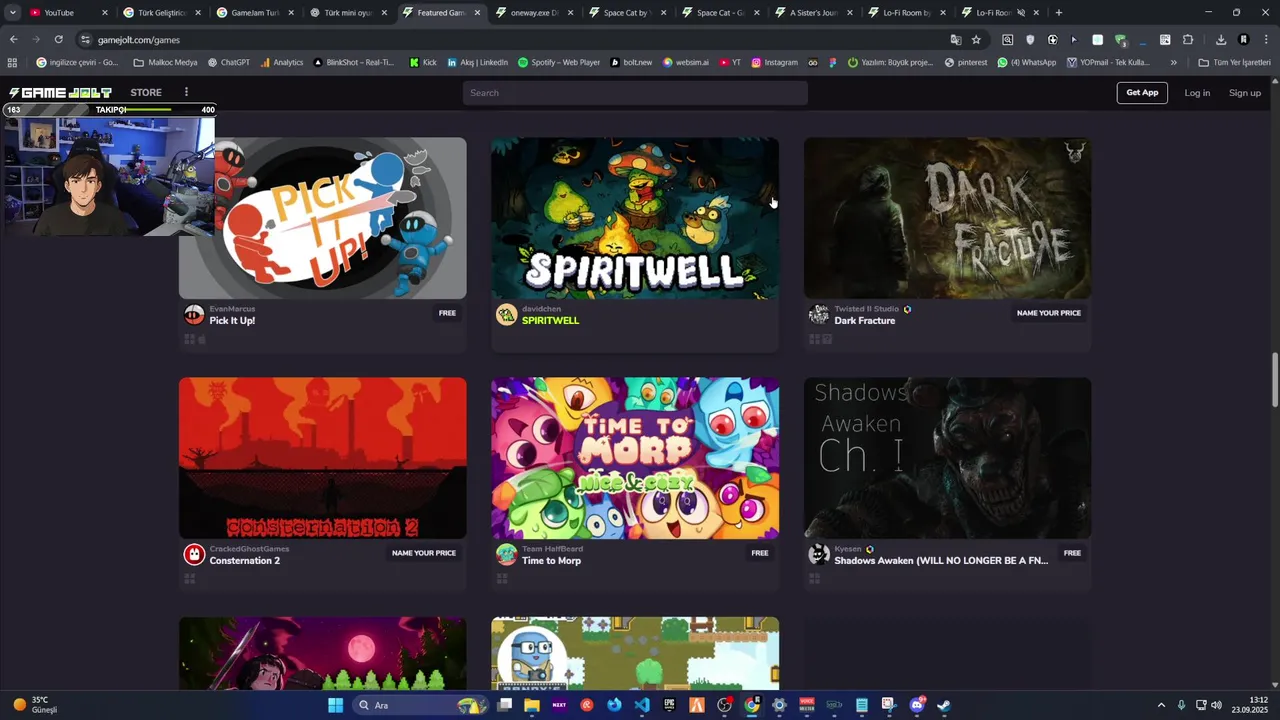
Task: Click the translate page icon
Action: pos(956,39)
